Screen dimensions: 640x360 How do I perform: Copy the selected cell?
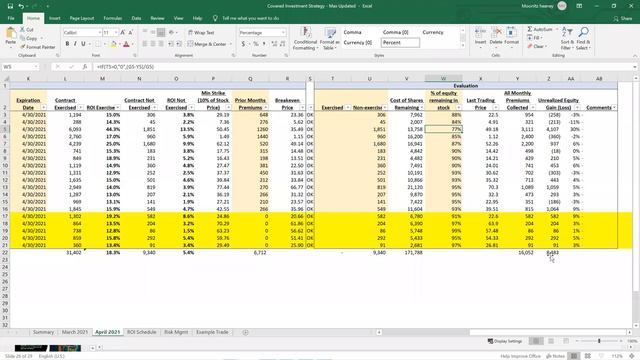pyautogui.click(x=29, y=38)
